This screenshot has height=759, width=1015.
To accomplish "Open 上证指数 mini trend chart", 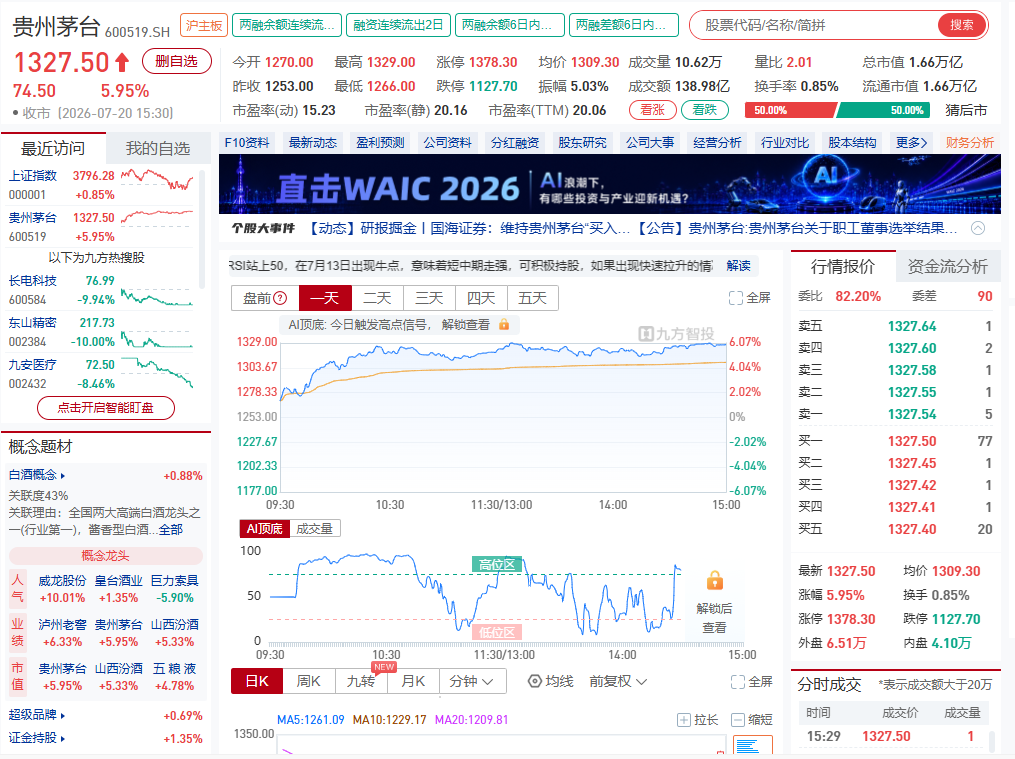I will 157,179.
